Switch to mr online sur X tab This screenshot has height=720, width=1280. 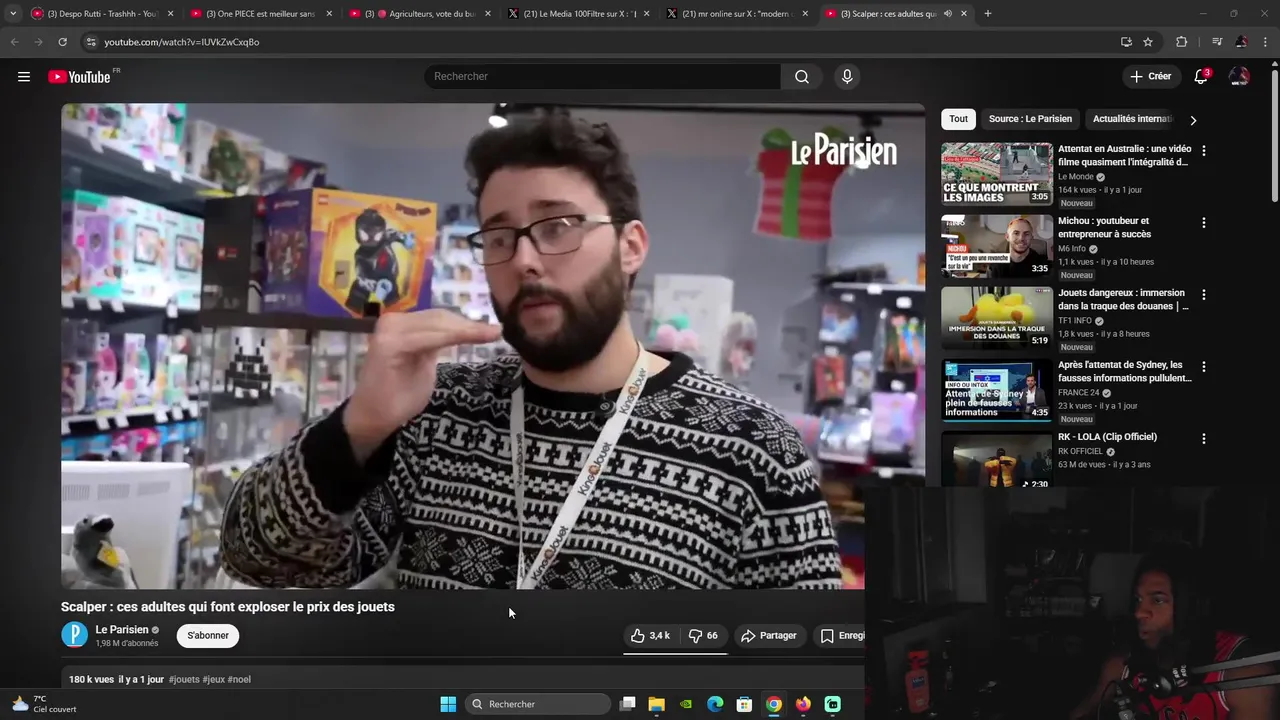point(738,14)
